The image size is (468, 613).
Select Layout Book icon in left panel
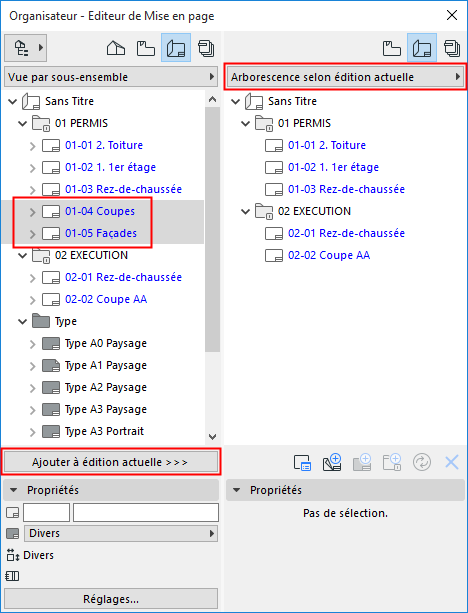pos(176,48)
